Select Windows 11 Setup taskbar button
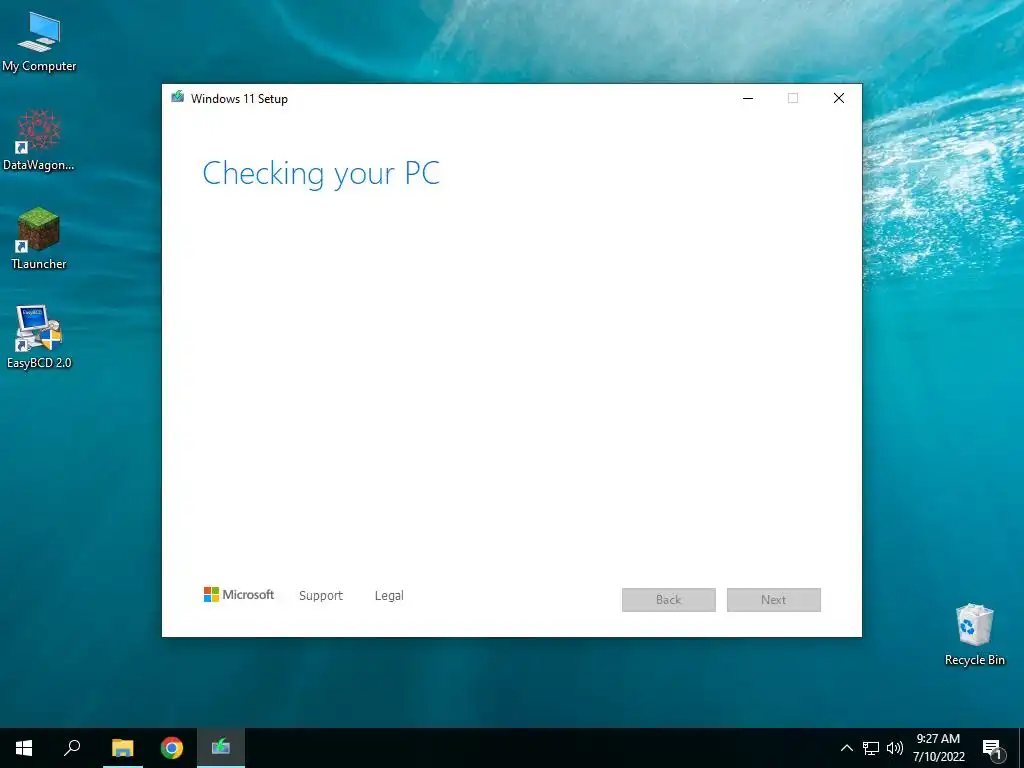The height and width of the screenshot is (768, 1024). 221,748
